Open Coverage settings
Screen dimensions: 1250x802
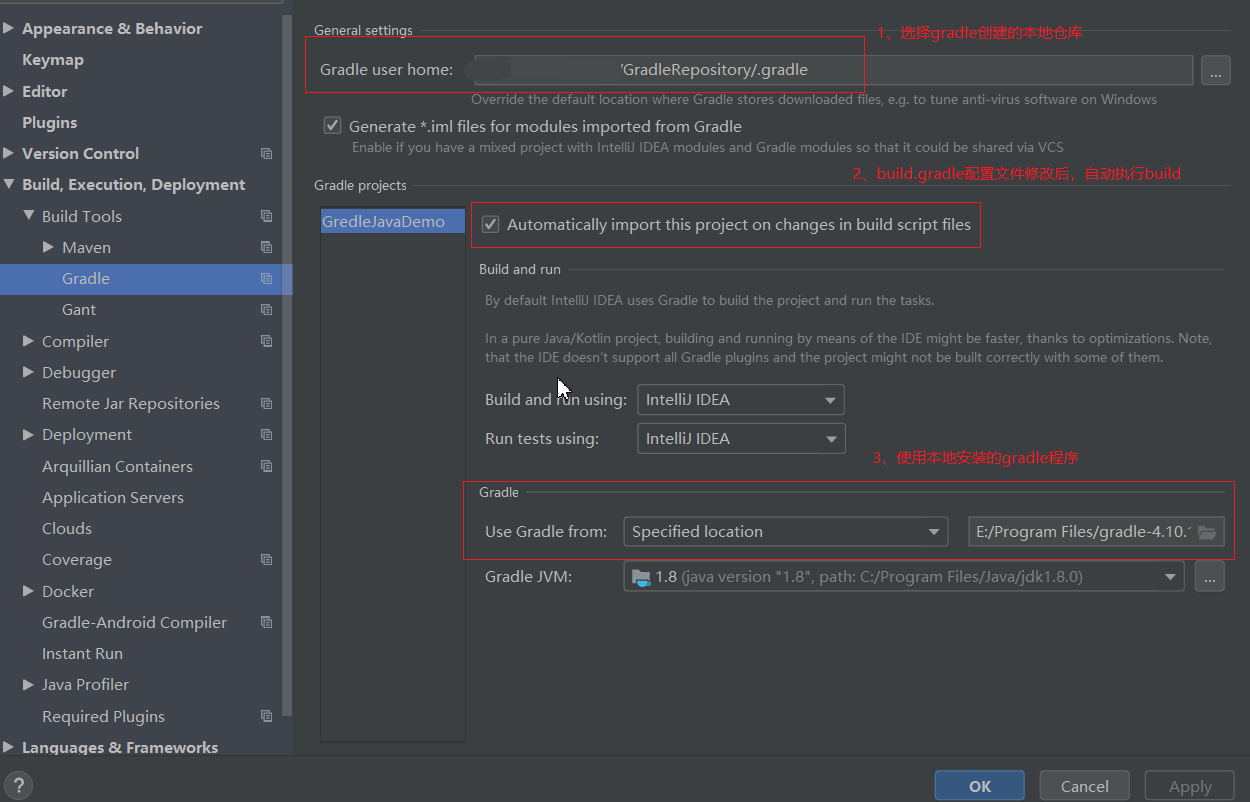coord(77,560)
